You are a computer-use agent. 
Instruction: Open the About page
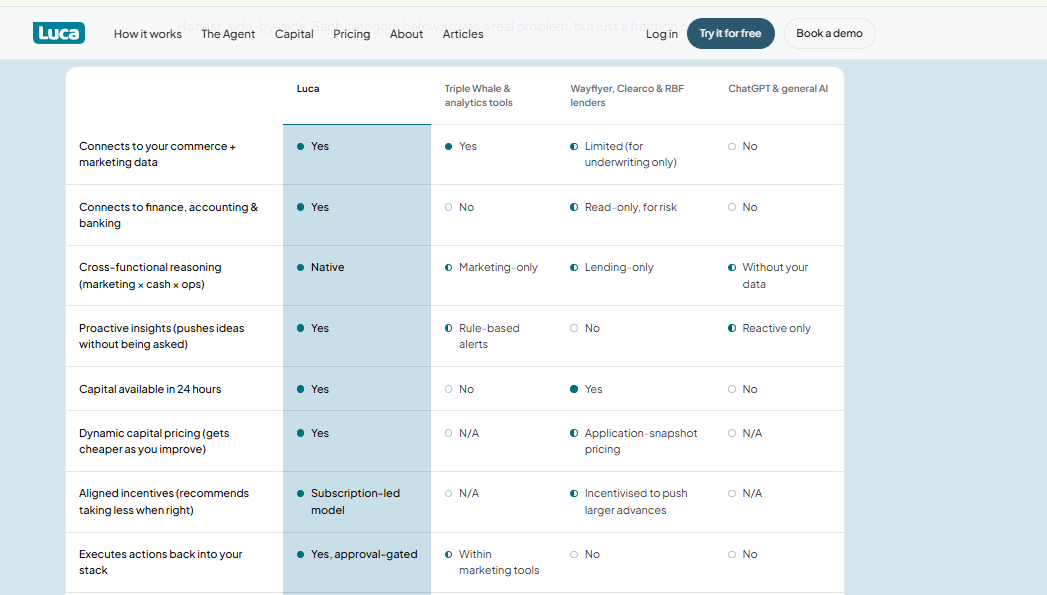point(406,34)
